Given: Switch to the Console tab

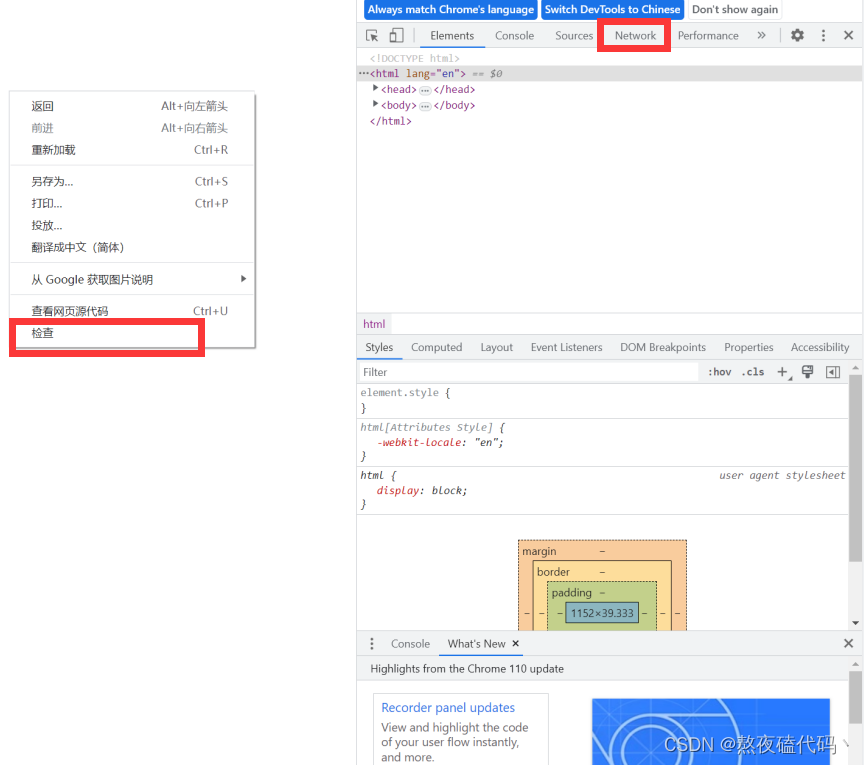Looking at the screenshot, I should 514,36.
